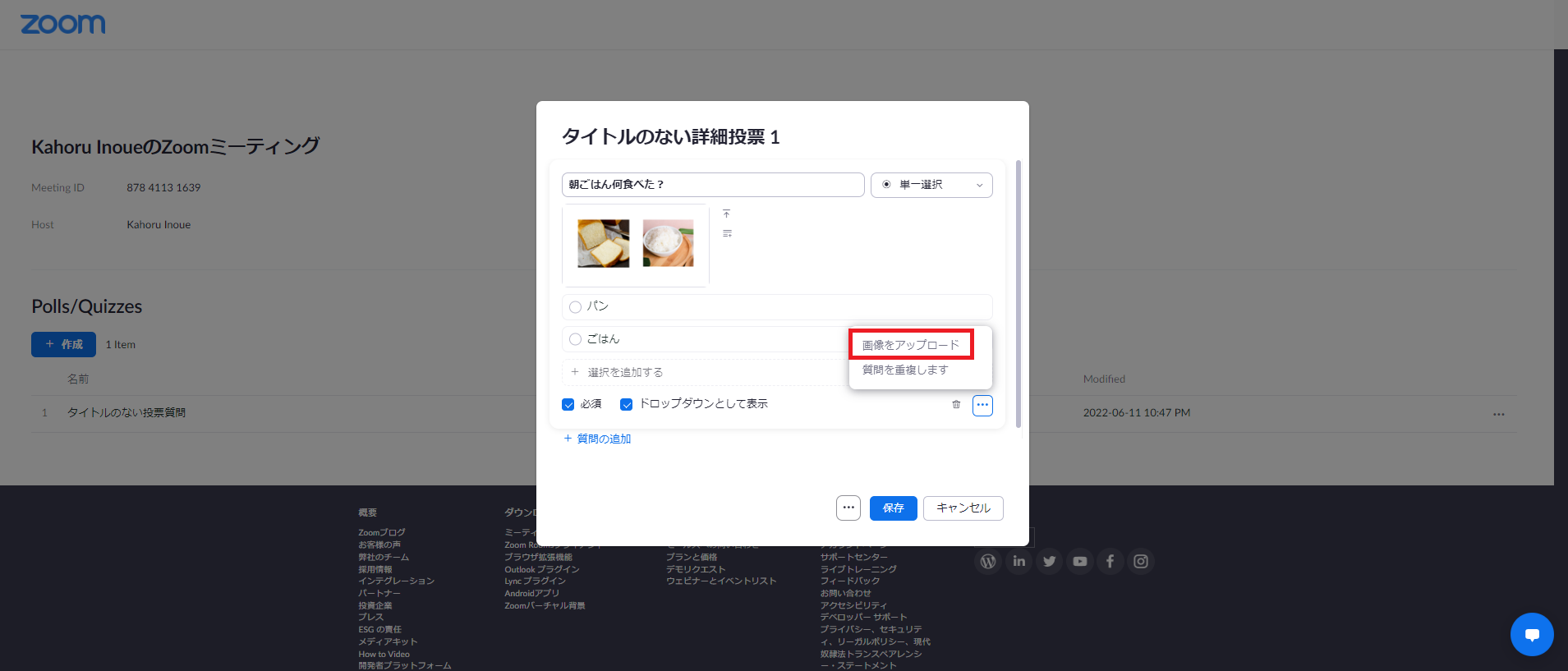
Task: Click the dialog's vertical scrollbar
Action: click(1019, 294)
